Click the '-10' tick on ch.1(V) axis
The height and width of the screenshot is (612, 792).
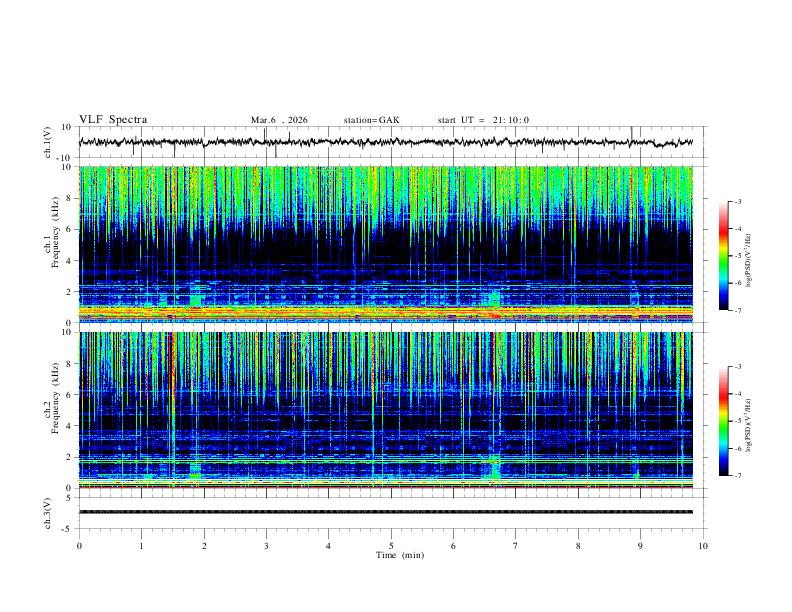pos(66,158)
